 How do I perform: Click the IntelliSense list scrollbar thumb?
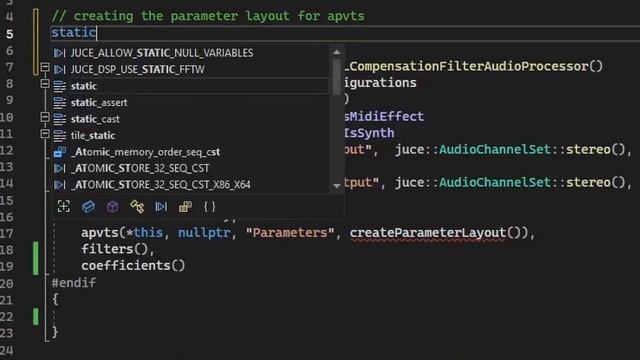[x=337, y=77]
